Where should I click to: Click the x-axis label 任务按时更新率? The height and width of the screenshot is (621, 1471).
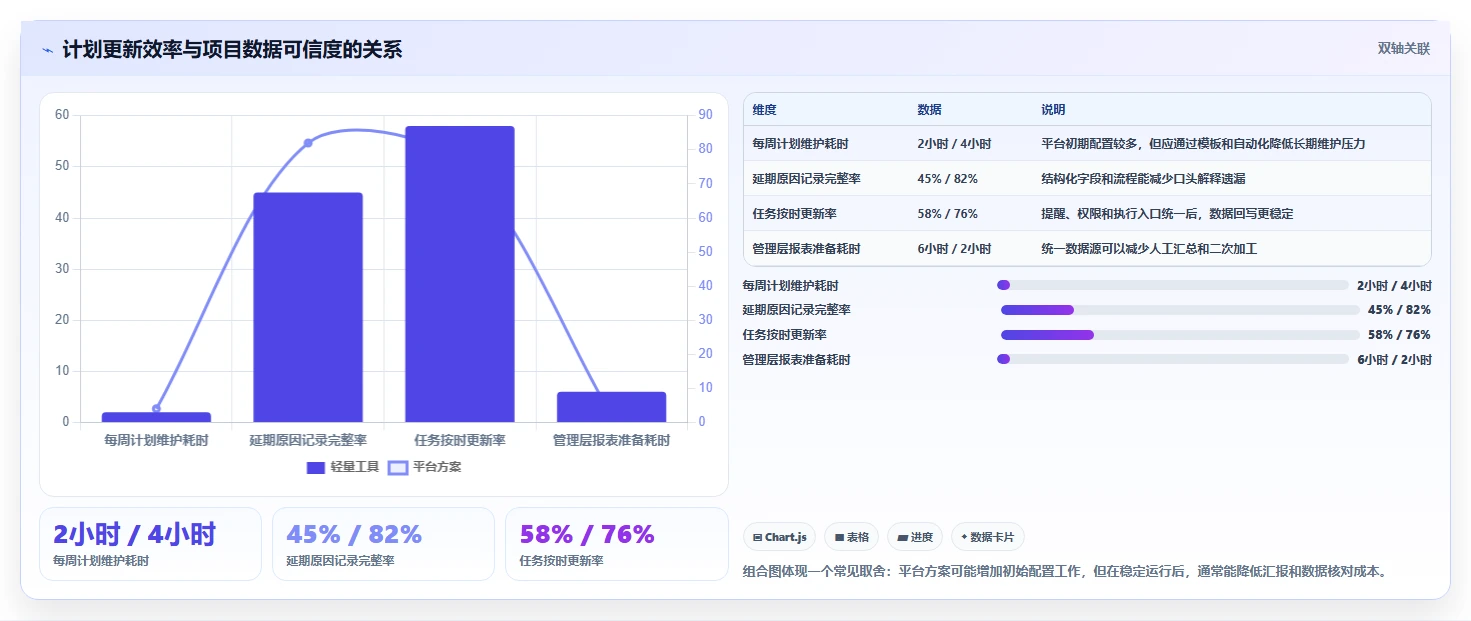(460, 440)
